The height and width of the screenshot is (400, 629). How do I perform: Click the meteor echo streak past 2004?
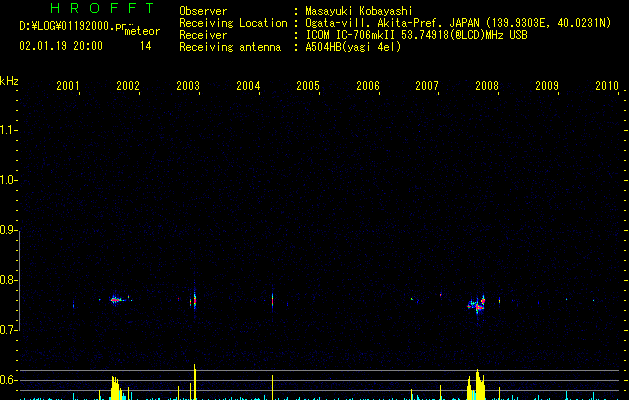coord(272,301)
